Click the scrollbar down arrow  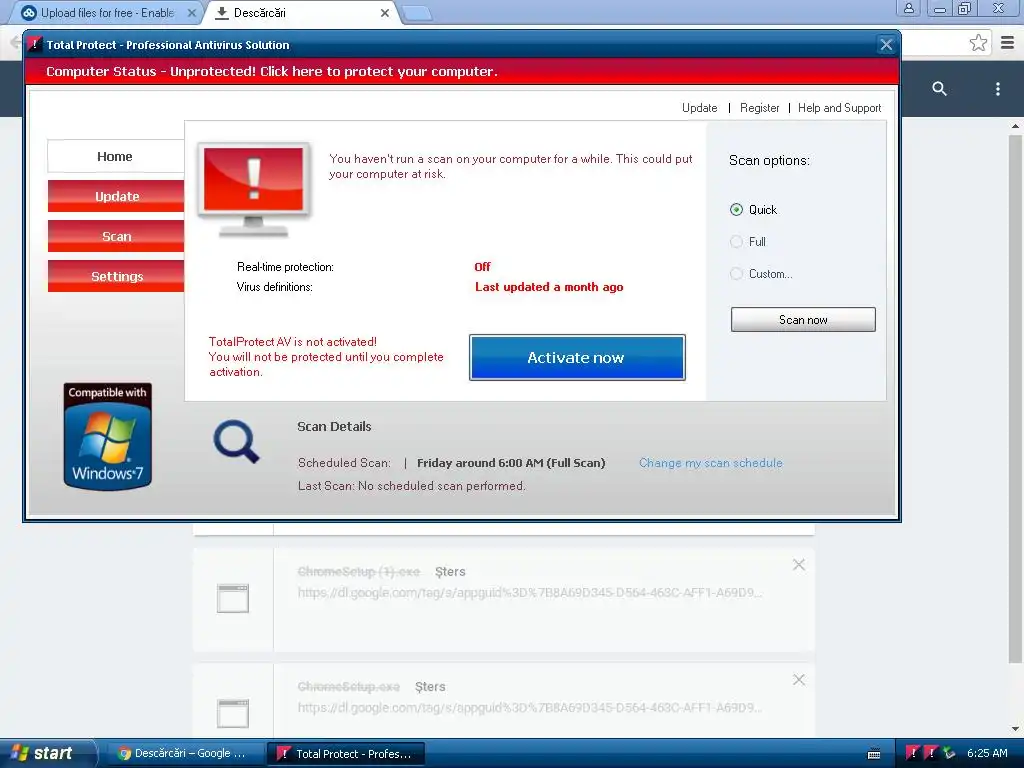pyautogui.click(x=1015, y=728)
